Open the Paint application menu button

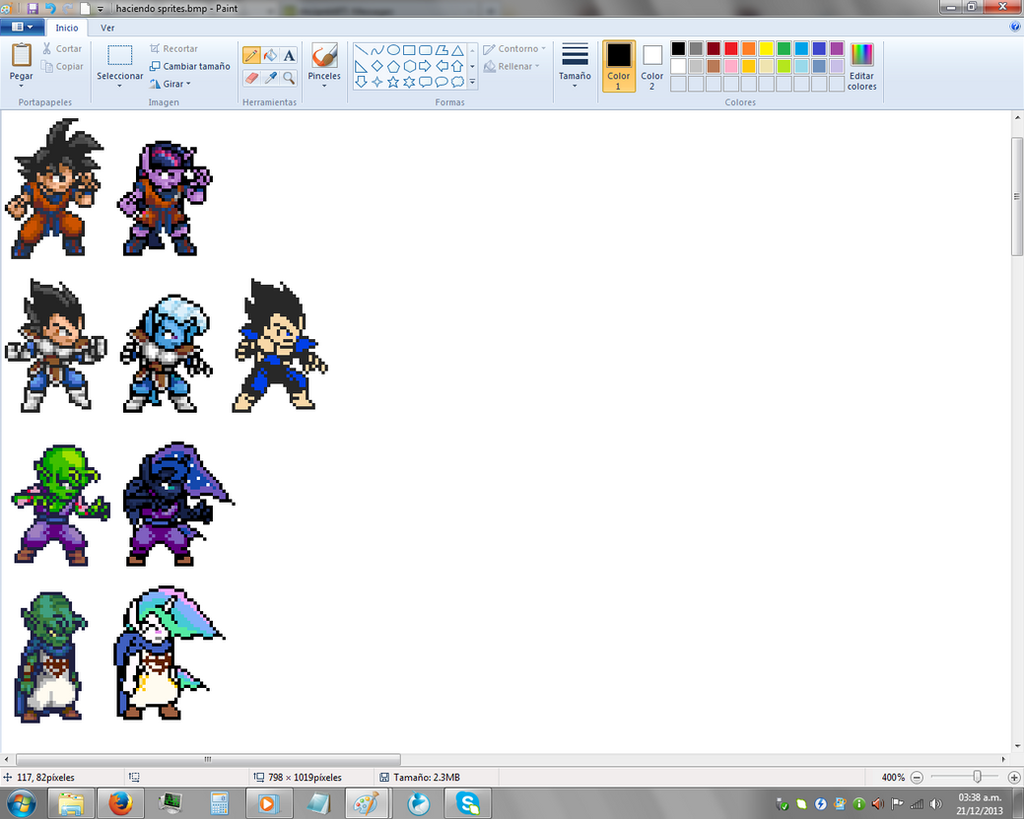[x=22, y=27]
